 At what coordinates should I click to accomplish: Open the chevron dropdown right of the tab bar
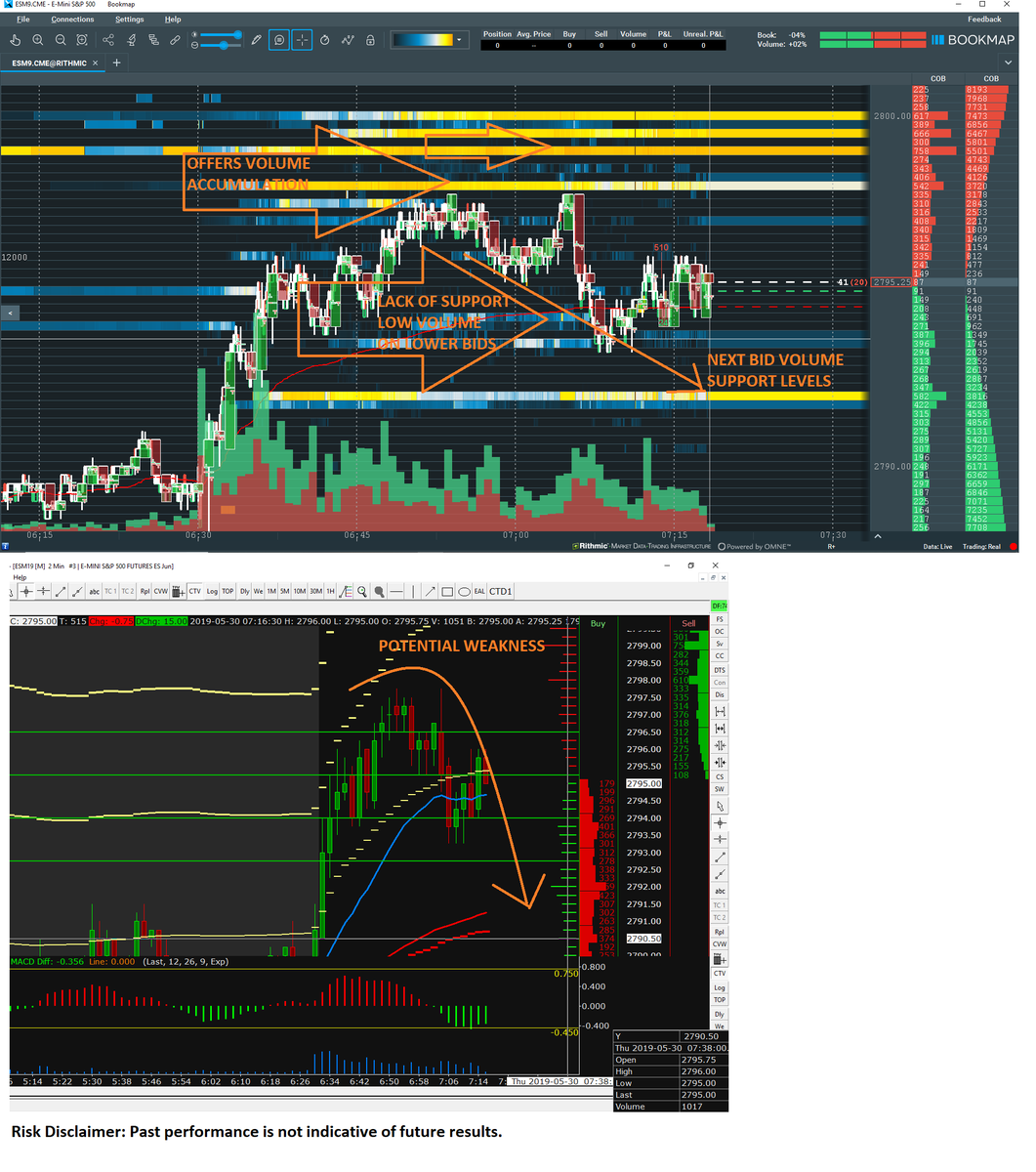click(1008, 63)
